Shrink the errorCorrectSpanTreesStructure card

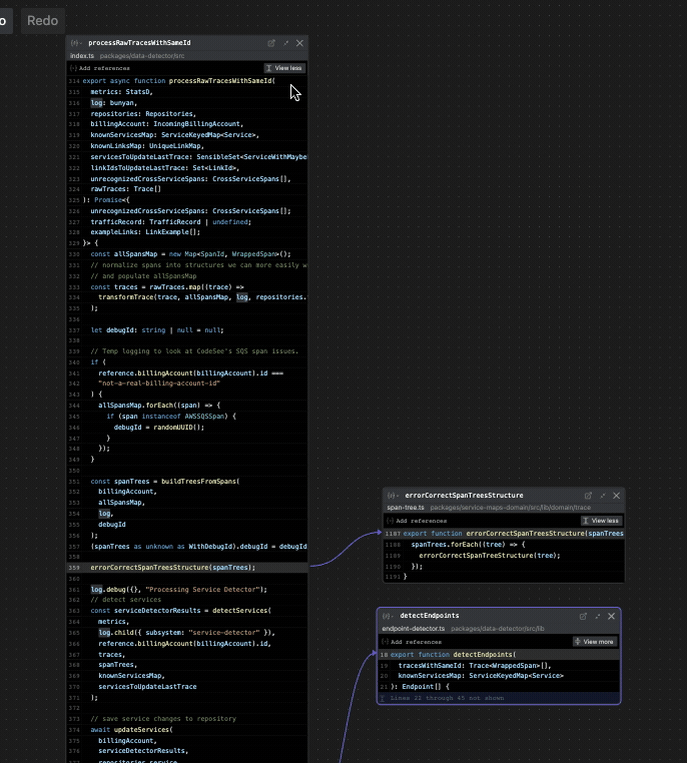click(602, 495)
